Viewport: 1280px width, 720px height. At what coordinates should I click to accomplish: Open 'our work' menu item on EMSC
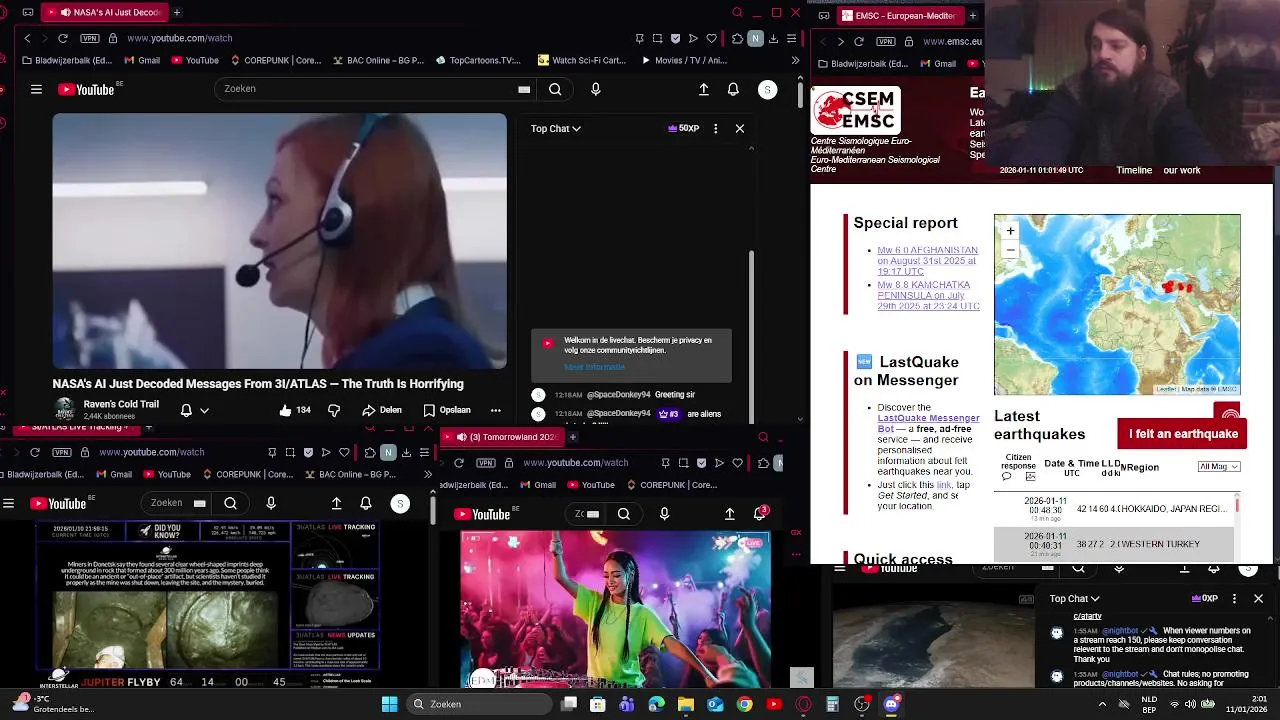[x=1182, y=170]
